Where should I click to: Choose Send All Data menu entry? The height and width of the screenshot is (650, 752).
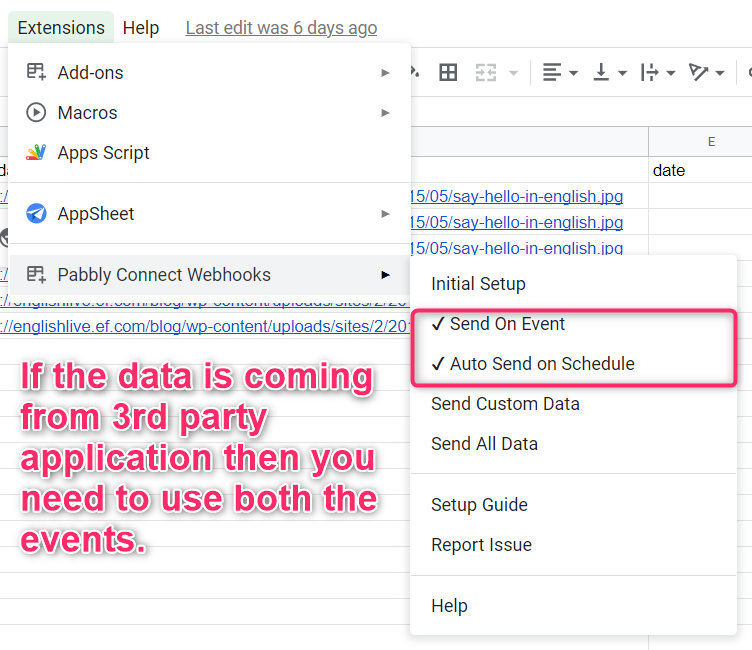pos(484,444)
